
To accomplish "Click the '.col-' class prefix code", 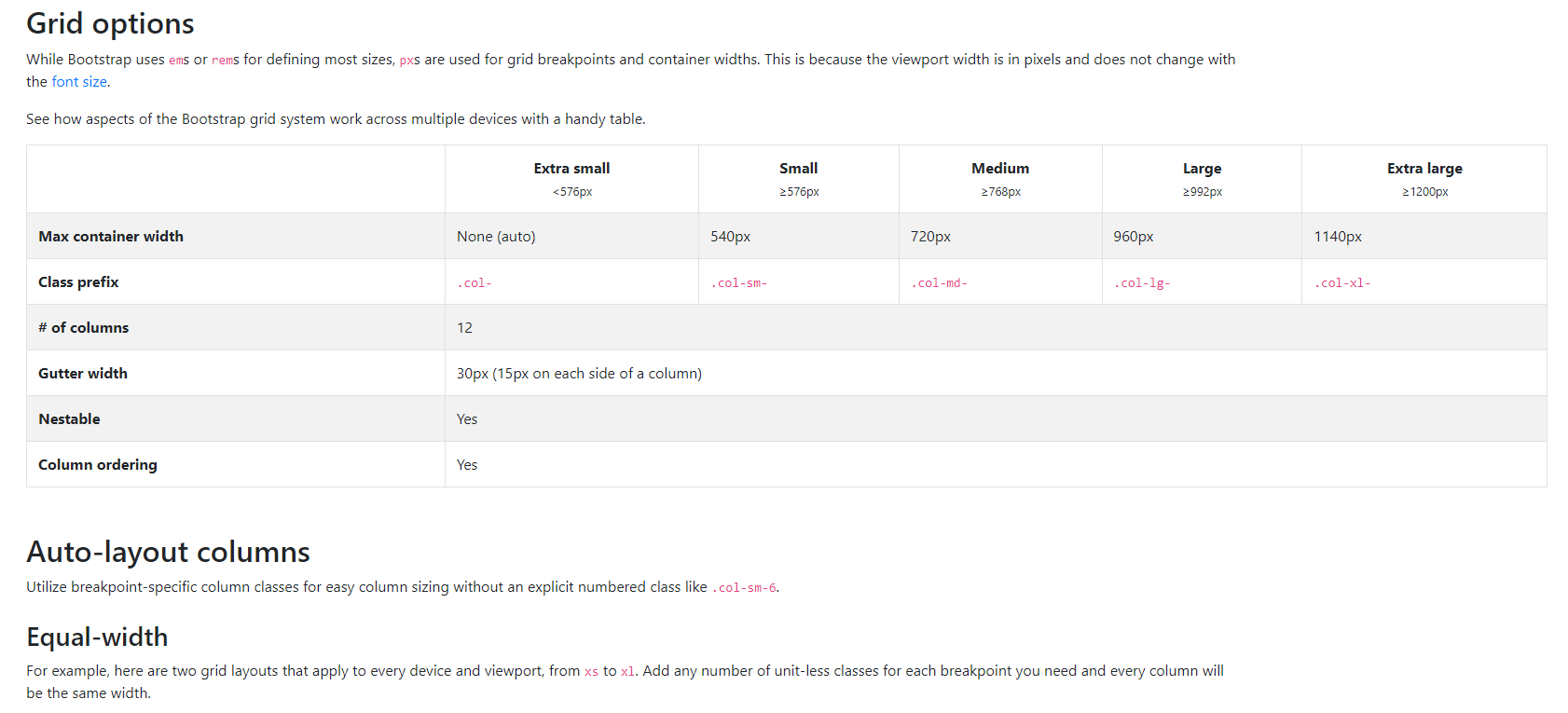I will (475, 283).
